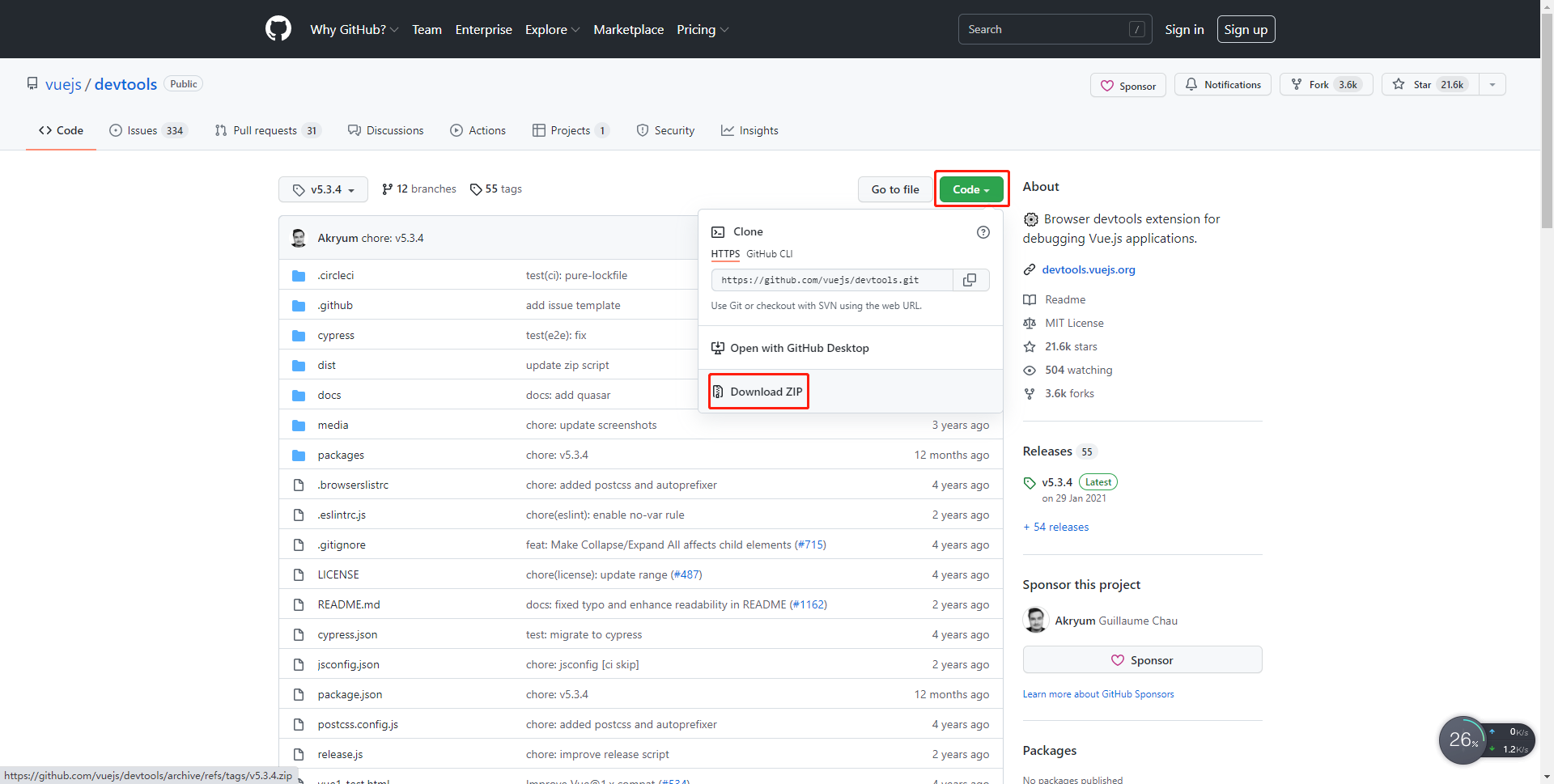This screenshot has width=1554, height=784.
Task: Open the devtools.vuejs.org link
Action: pyautogui.click(x=1088, y=269)
